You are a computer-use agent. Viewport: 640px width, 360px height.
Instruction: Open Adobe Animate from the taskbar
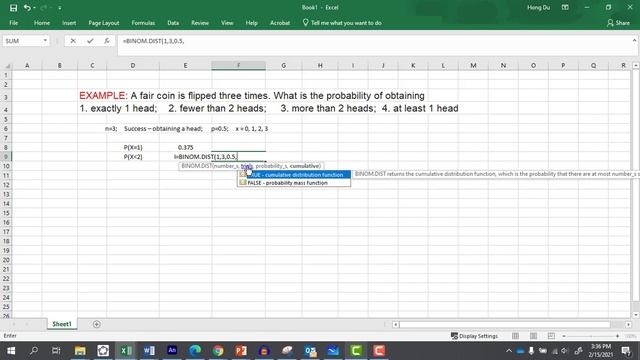tap(172, 350)
